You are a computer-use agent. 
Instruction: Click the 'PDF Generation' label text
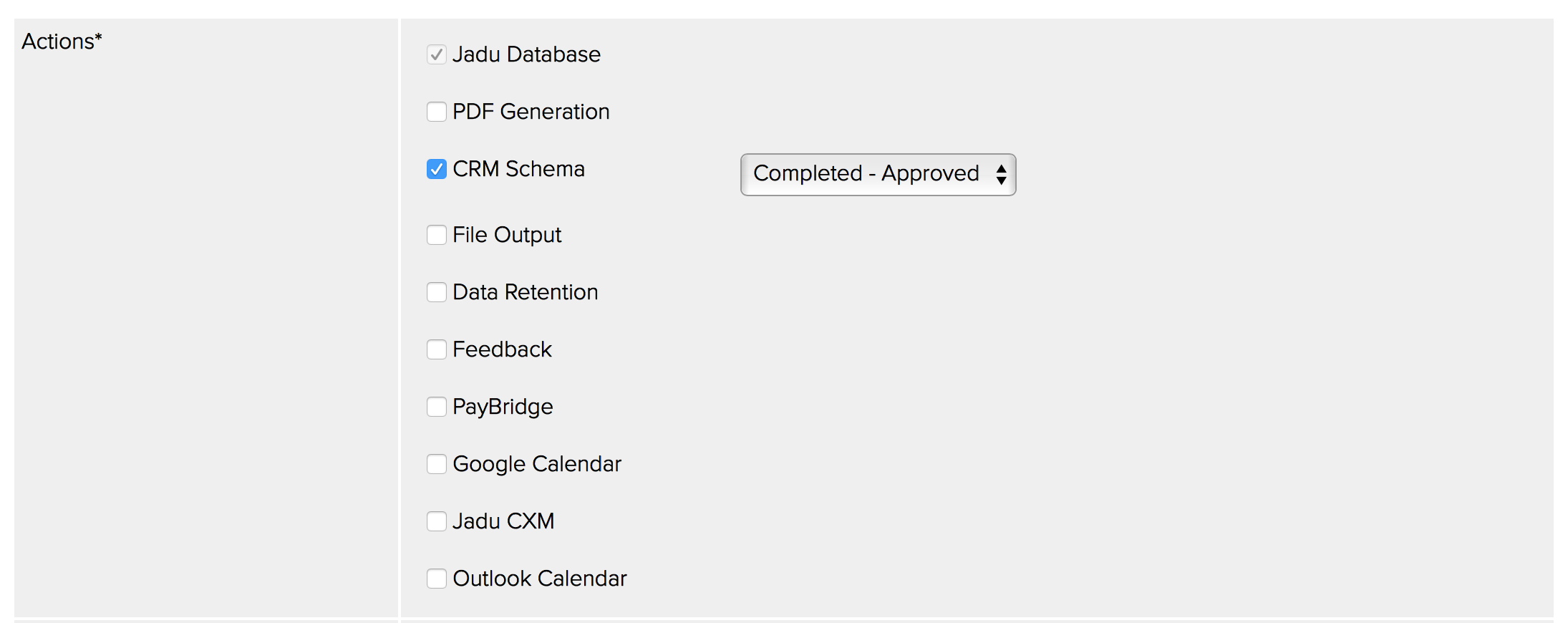pos(531,112)
